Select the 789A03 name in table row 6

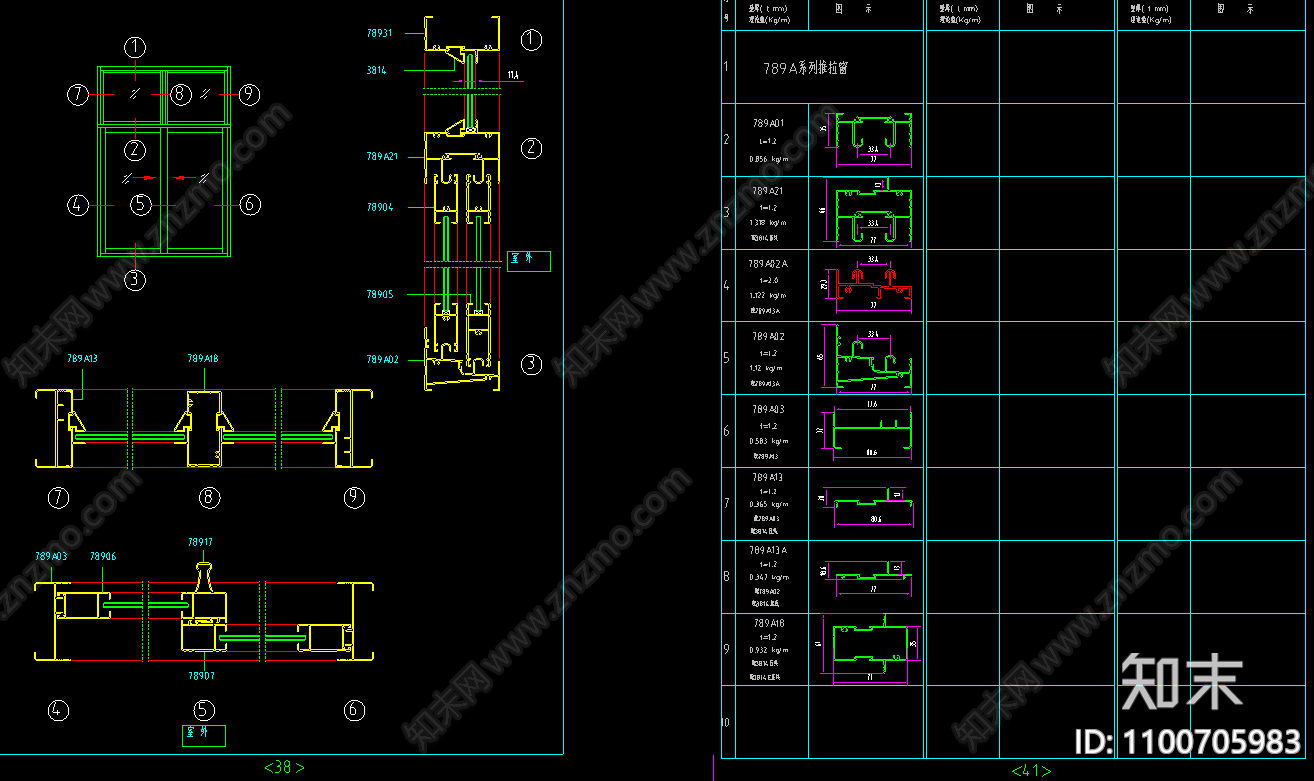pyautogui.click(x=768, y=409)
